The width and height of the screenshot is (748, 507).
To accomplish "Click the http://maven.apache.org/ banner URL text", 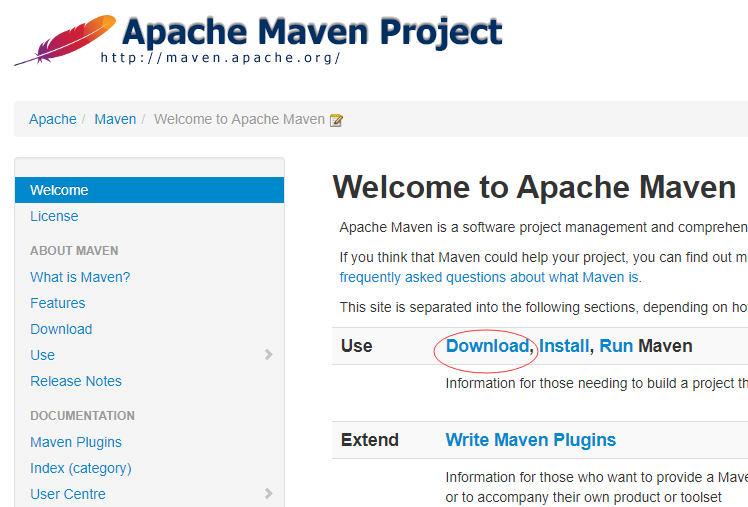I will point(220,58).
